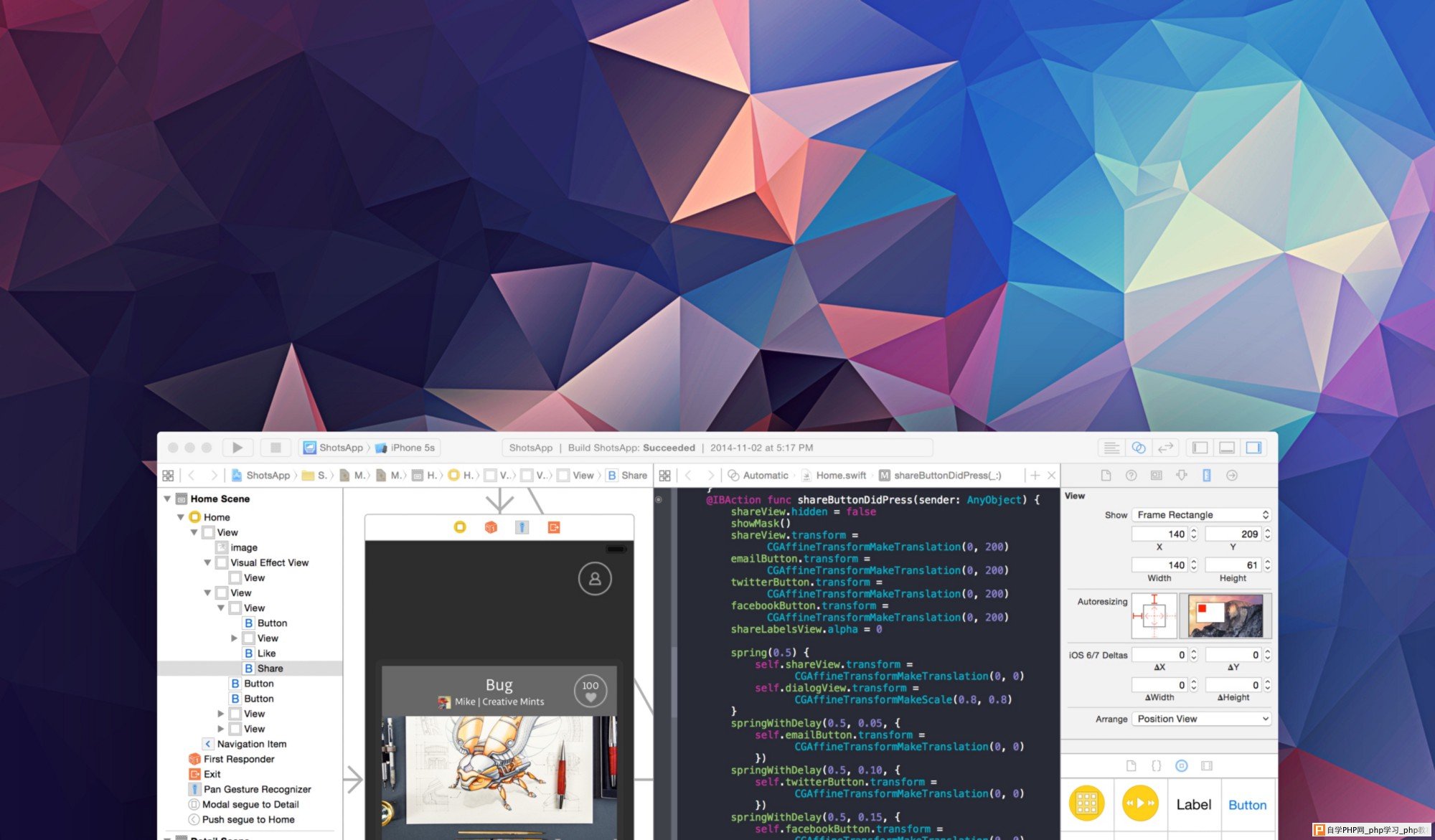Image resolution: width=1435 pixels, height=840 pixels.
Task: Select the Label UI element icon
Action: 1192,805
